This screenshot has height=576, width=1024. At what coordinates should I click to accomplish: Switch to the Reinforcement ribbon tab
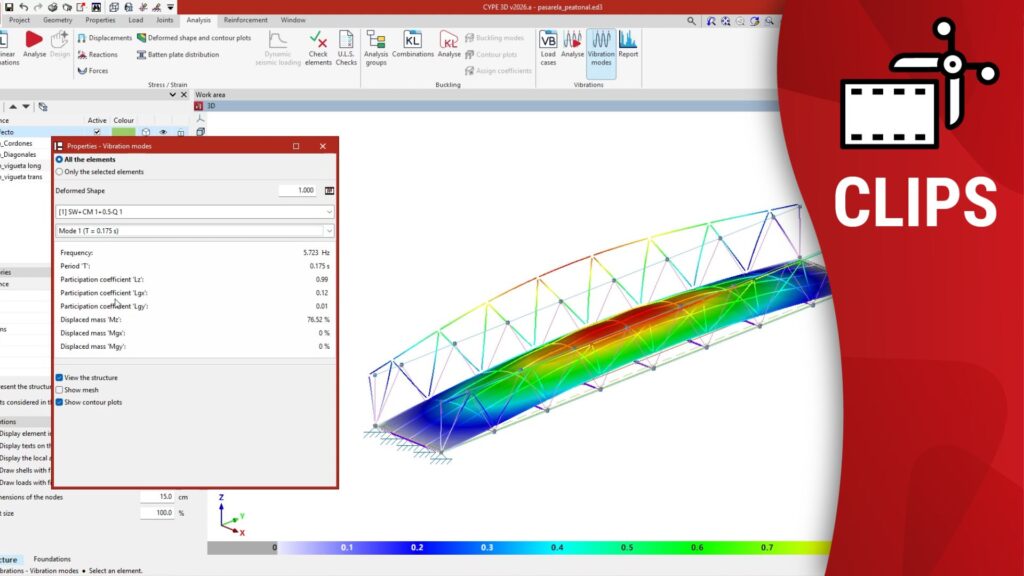tap(245, 20)
